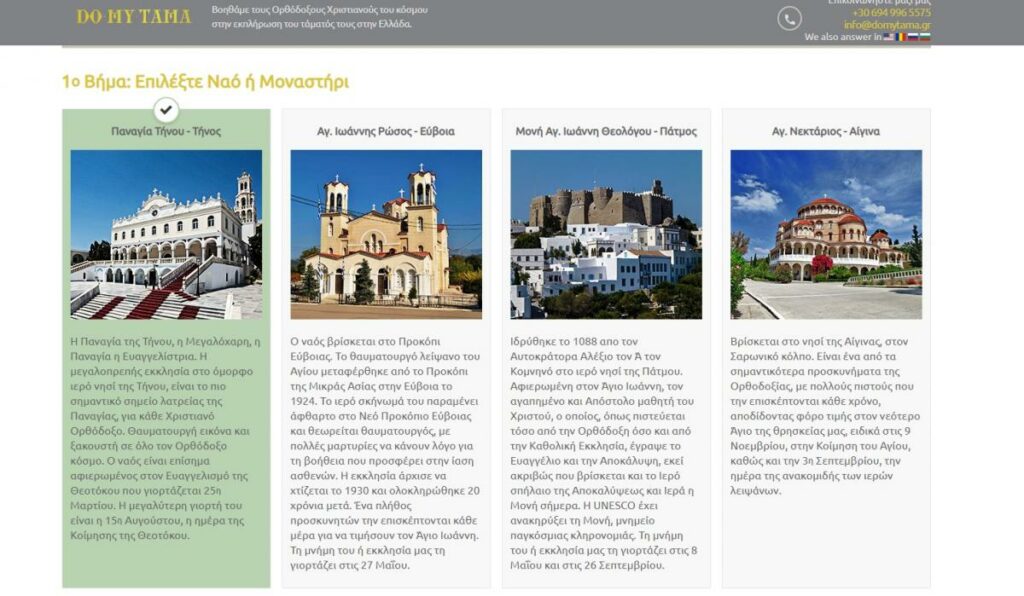
Task: Click the Tinos white church photo
Action: click(x=166, y=234)
